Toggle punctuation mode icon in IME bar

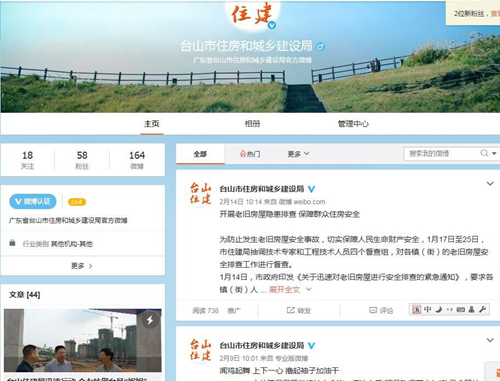tap(449, 310)
